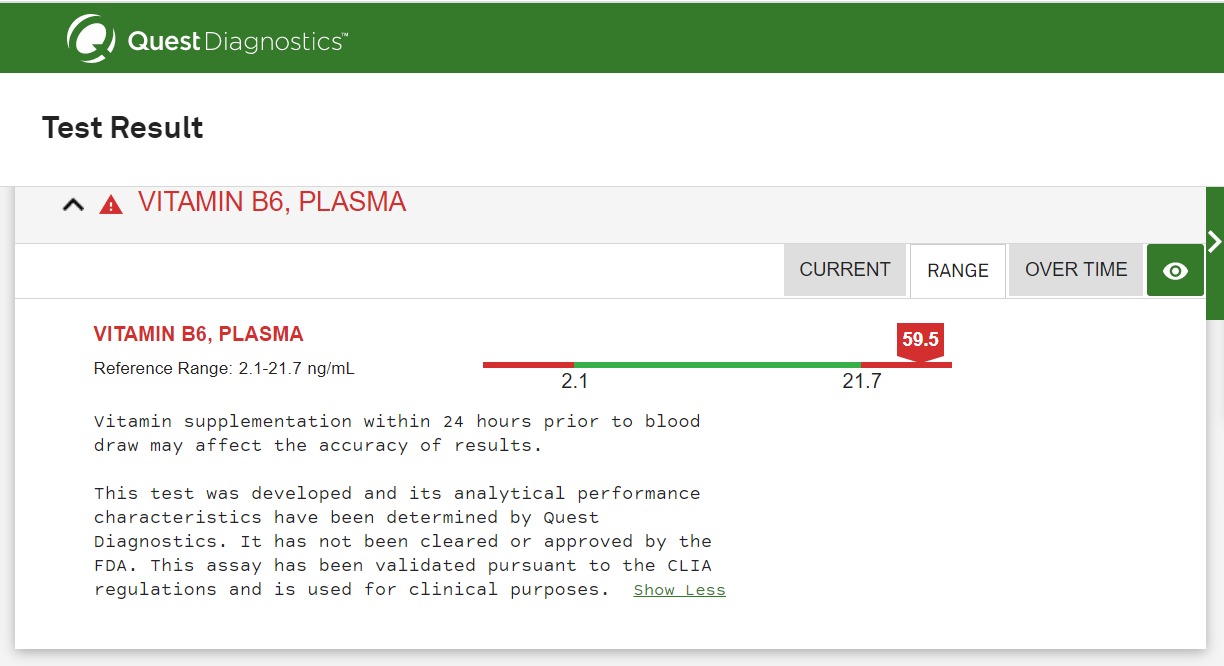The image size is (1224, 666).
Task: Click the red warning triangle icon
Action: pos(110,205)
